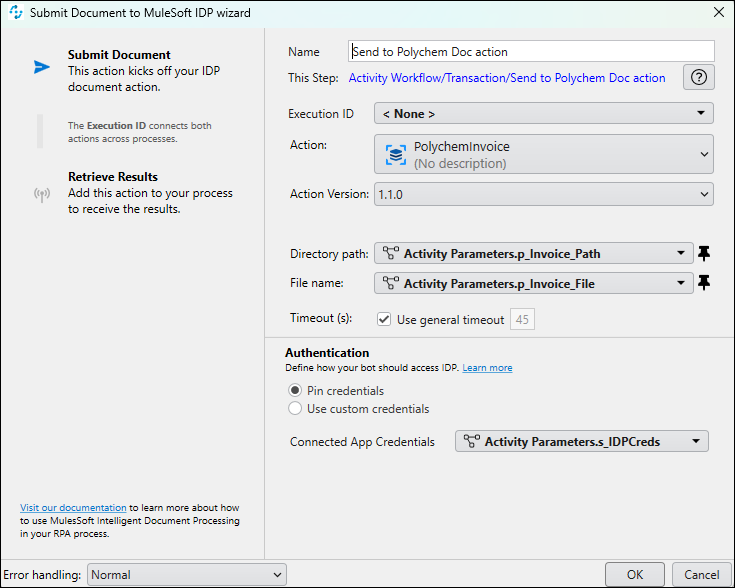Open the Visit our documentation link
Image resolution: width=735 pixels, height=588 pixels.
point(73,507)
